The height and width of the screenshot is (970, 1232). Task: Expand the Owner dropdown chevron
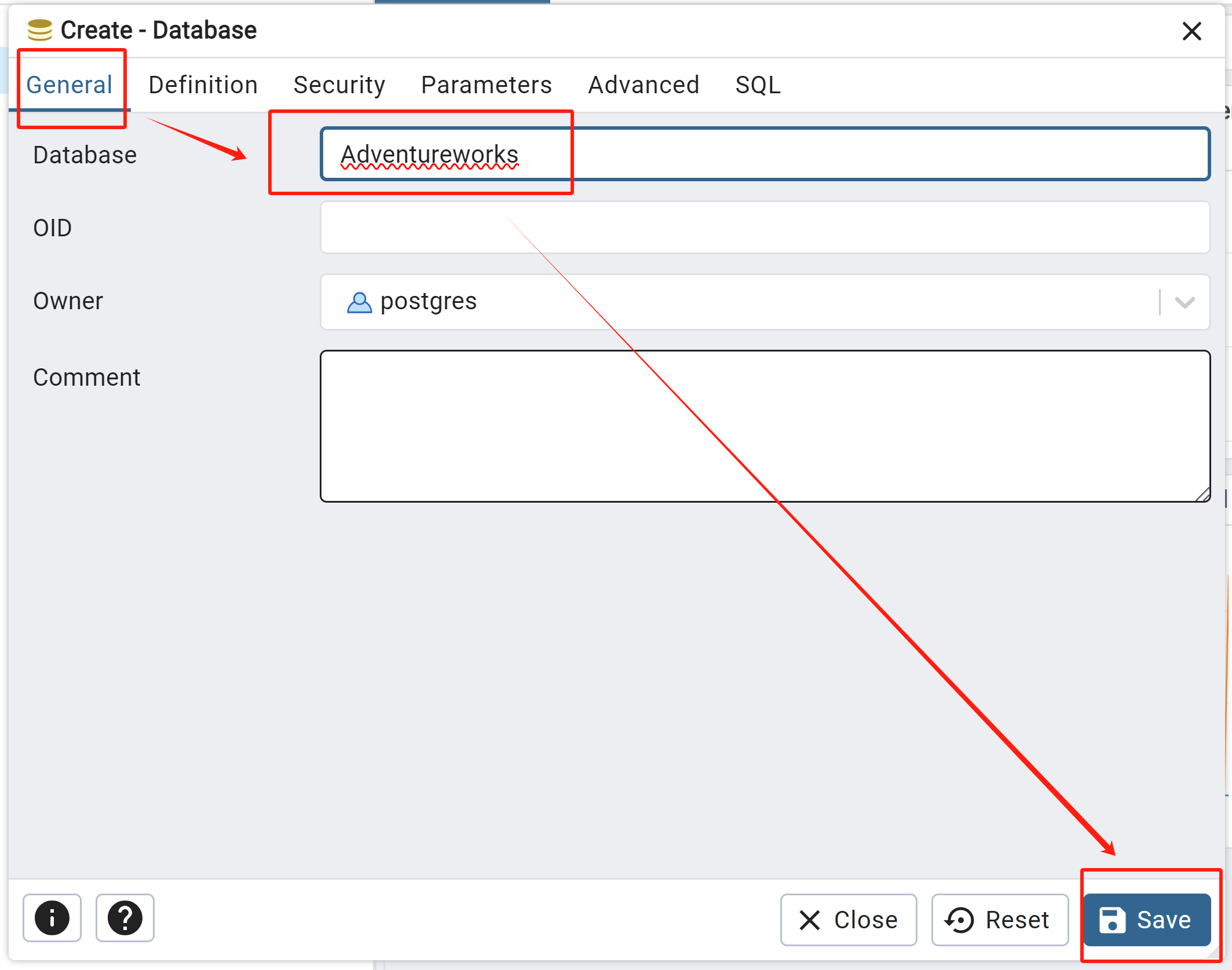tap(1185, 302)
